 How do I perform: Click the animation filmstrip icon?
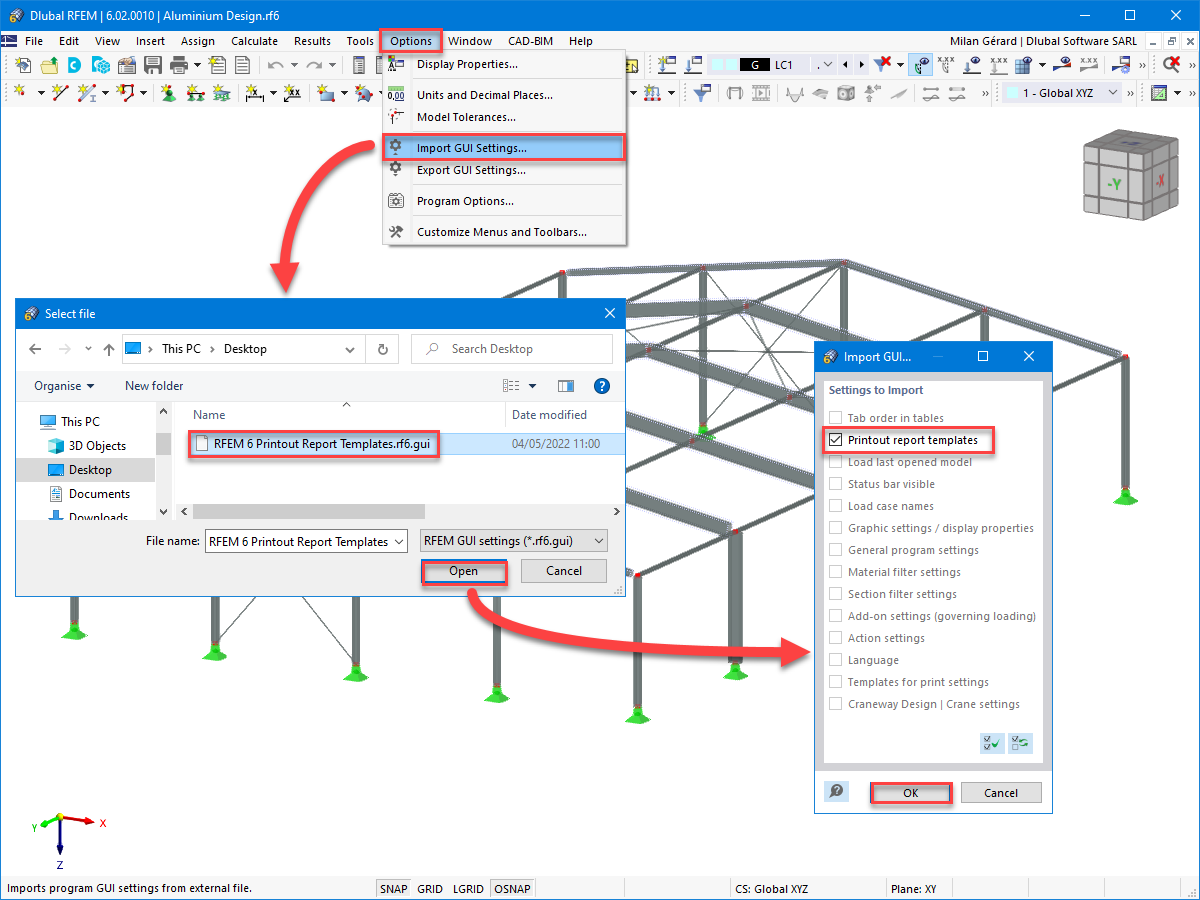coord(761,93)
